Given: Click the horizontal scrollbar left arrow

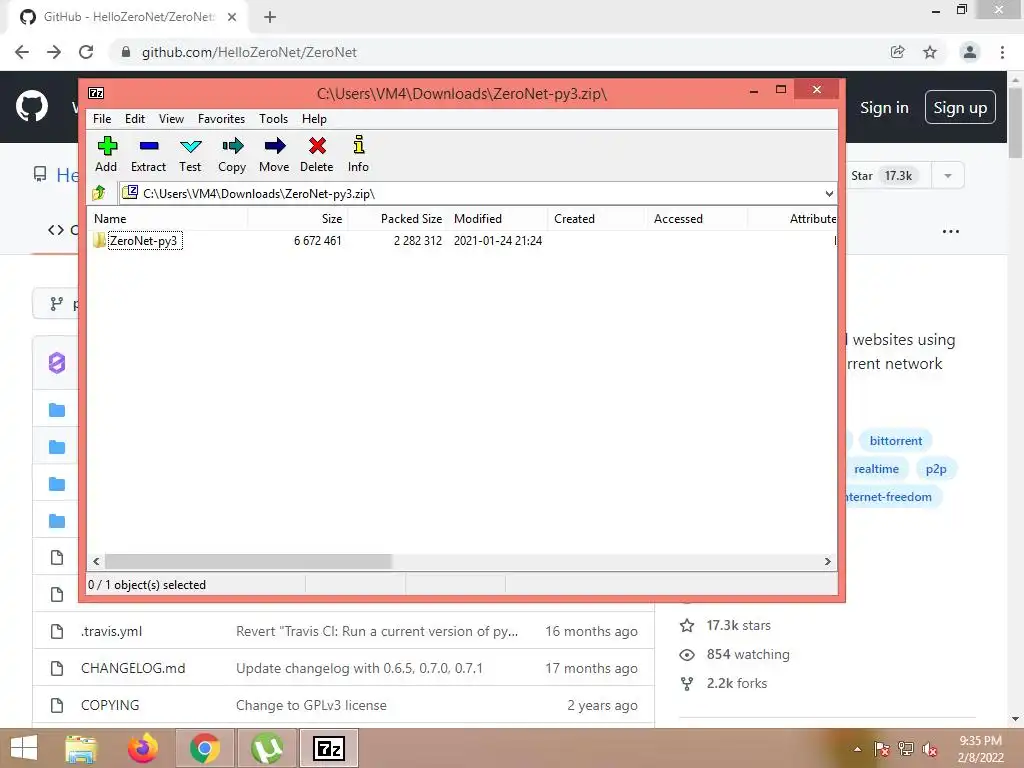Looking at the screenshot, I should [97, 562].
